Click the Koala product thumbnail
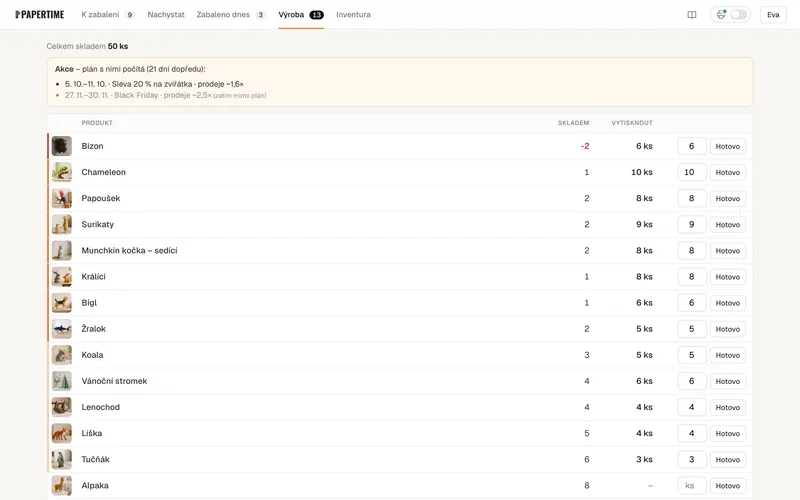Image resolution: width=800 pixels, height=500 pixels. click(x=62, y=355)
